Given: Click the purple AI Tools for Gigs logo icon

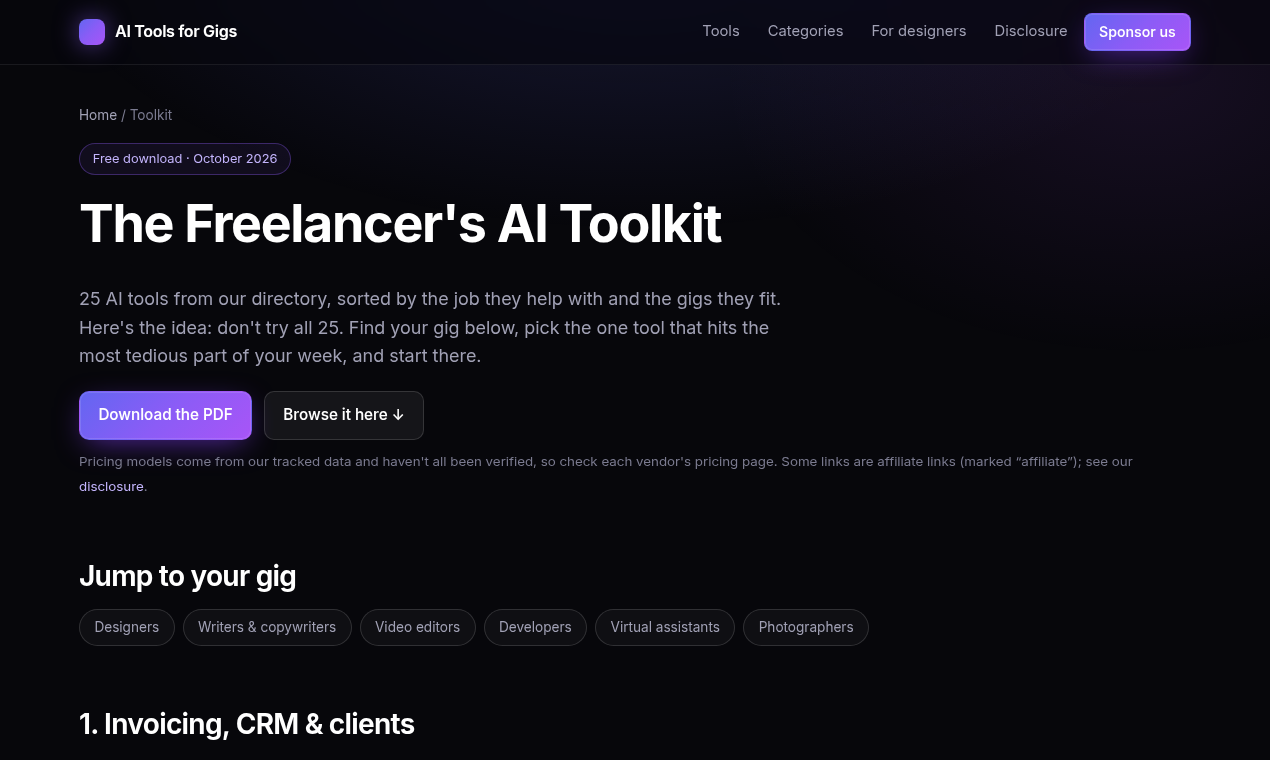Looking at the screenshot, I should tap(92, 32).
